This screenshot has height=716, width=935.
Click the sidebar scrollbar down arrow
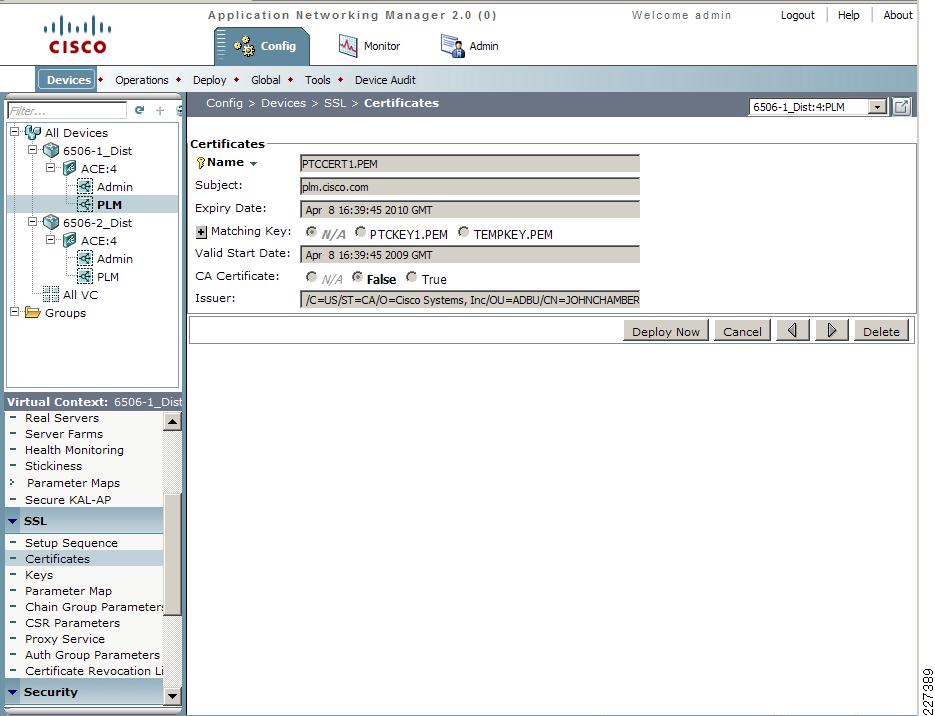click(172, 695)
